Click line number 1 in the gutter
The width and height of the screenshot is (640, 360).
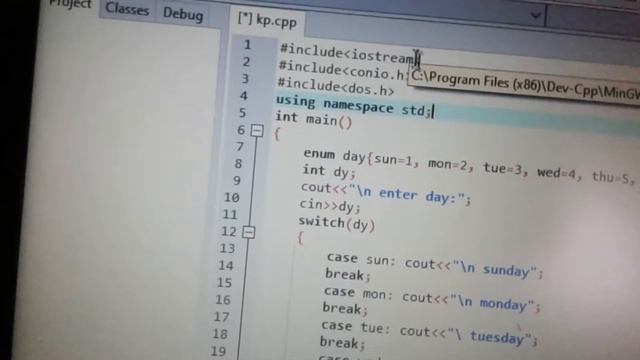click(247, 45)
